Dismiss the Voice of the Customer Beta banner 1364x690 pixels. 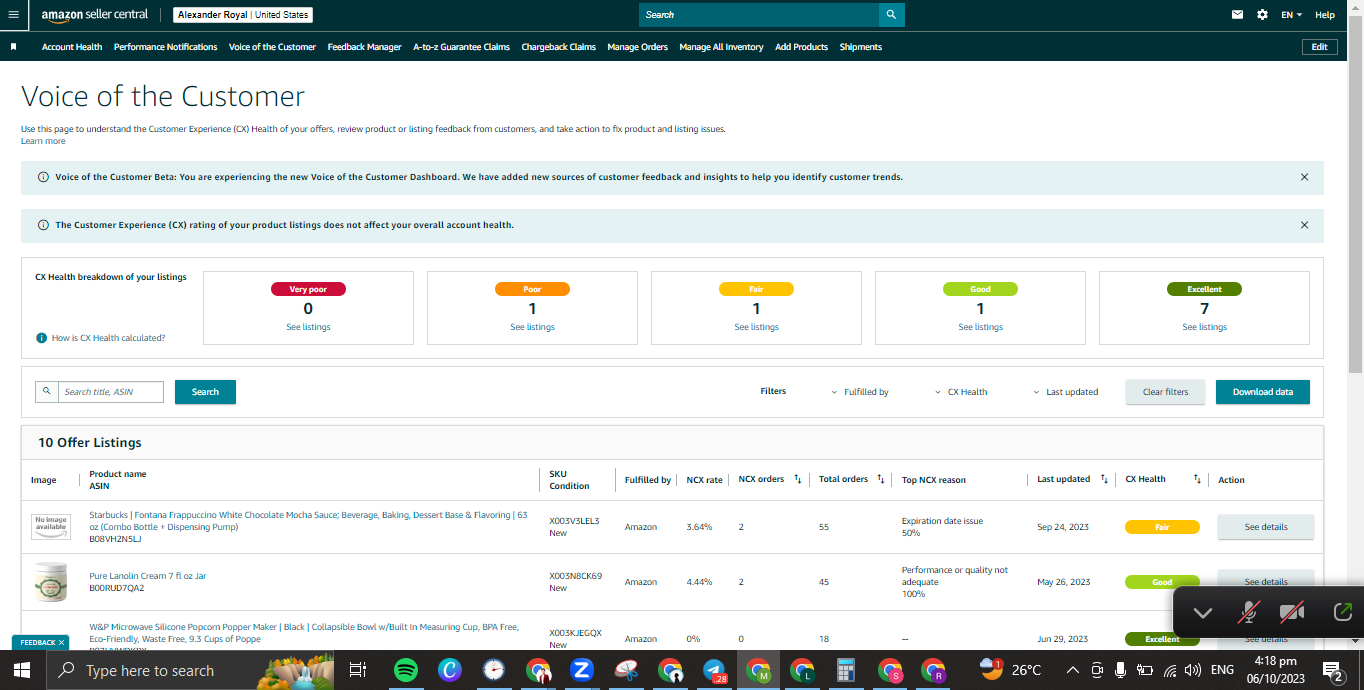1304,177
